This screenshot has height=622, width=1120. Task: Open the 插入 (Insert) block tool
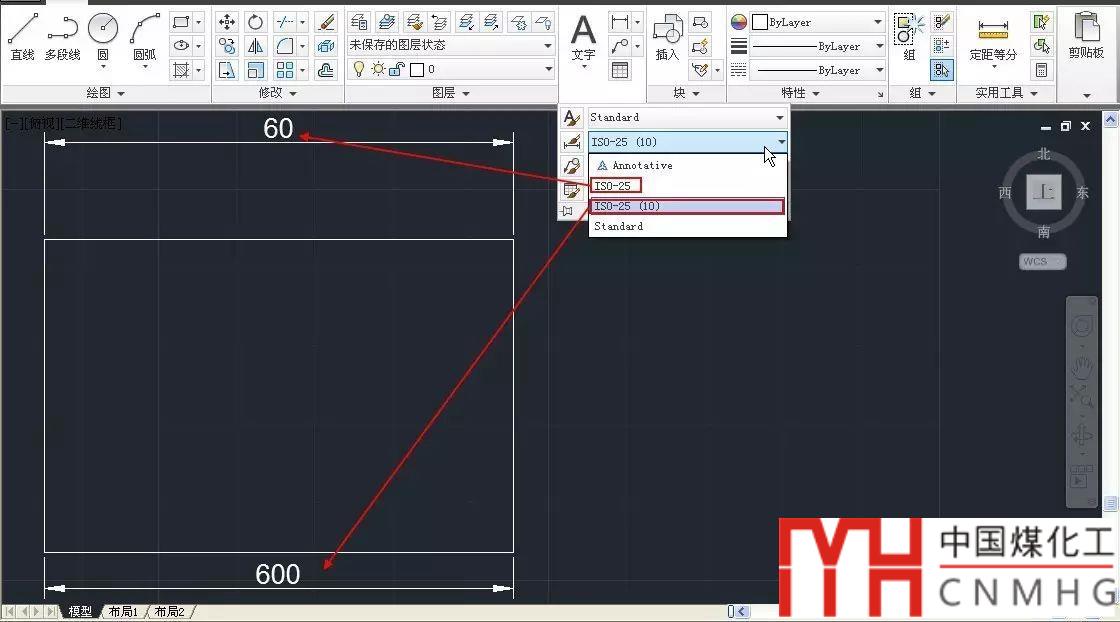(667, 38)
